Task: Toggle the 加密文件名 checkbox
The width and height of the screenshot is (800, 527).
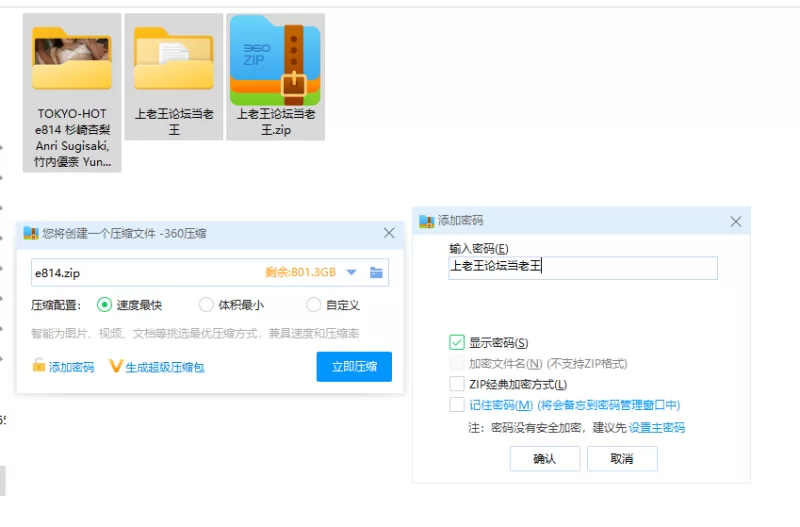Action: 457,363
